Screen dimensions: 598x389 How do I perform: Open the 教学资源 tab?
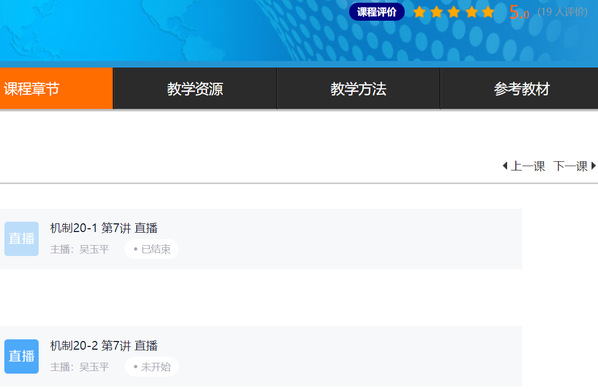195,88
